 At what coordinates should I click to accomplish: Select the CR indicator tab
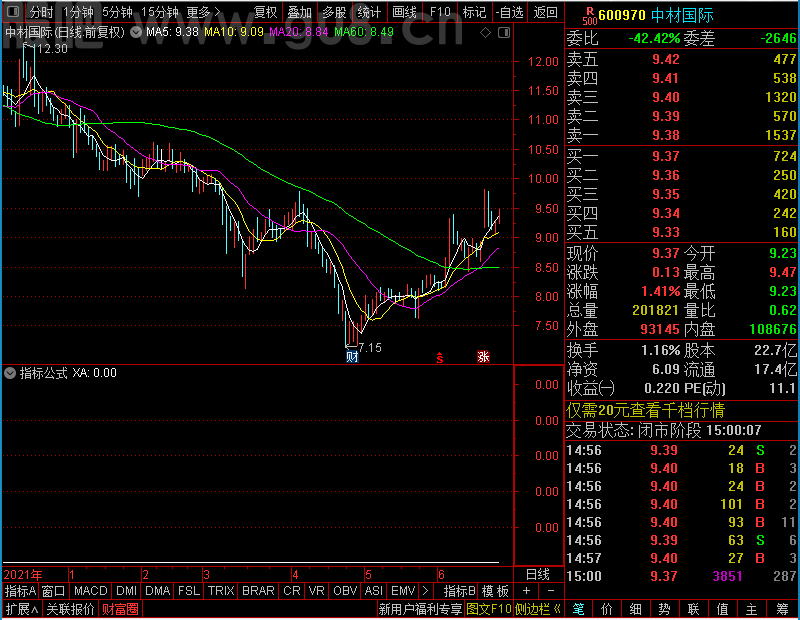click(x=291, y=591)
